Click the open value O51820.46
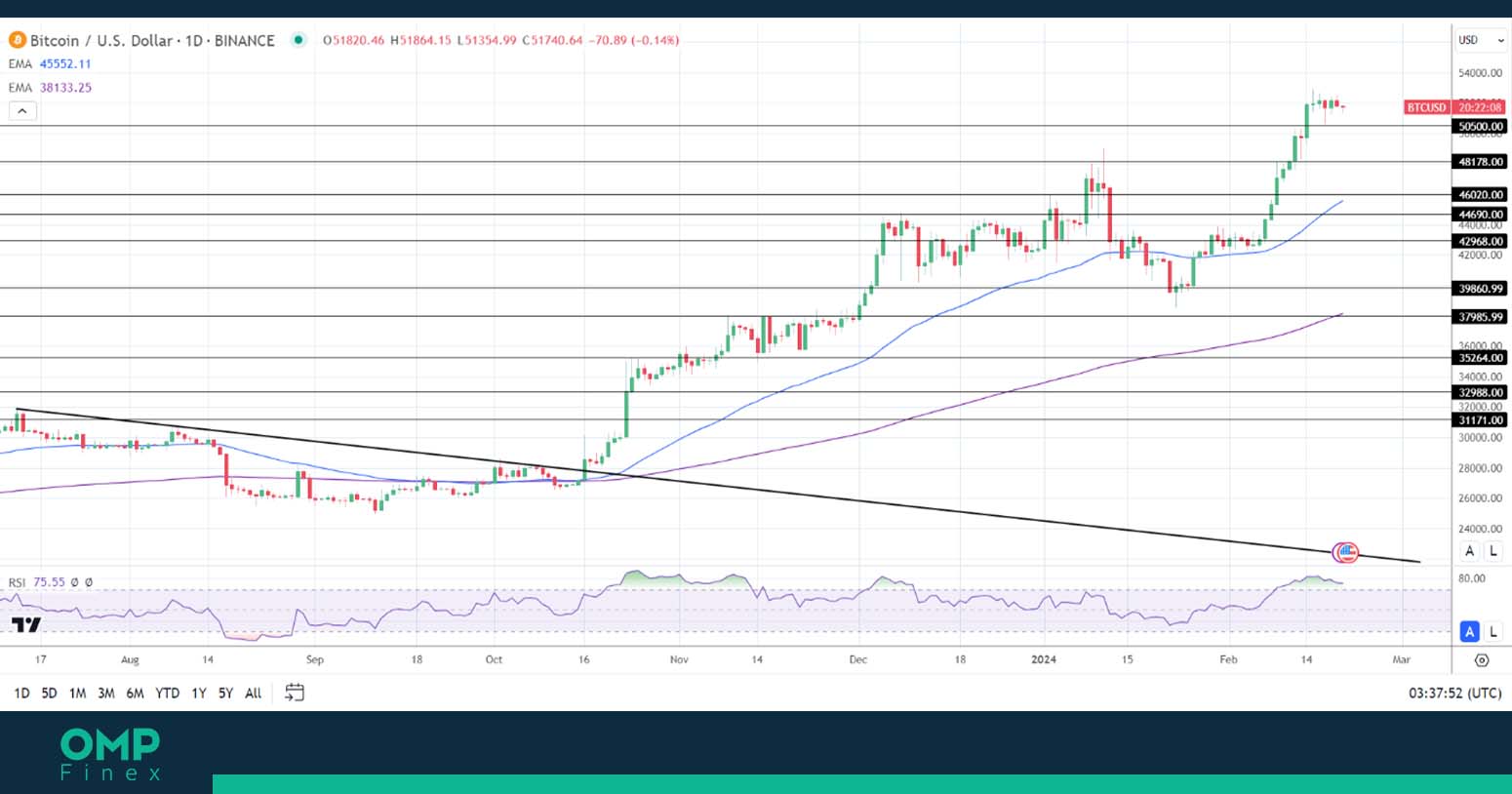Screen dimensions: 1512x794 354,40
